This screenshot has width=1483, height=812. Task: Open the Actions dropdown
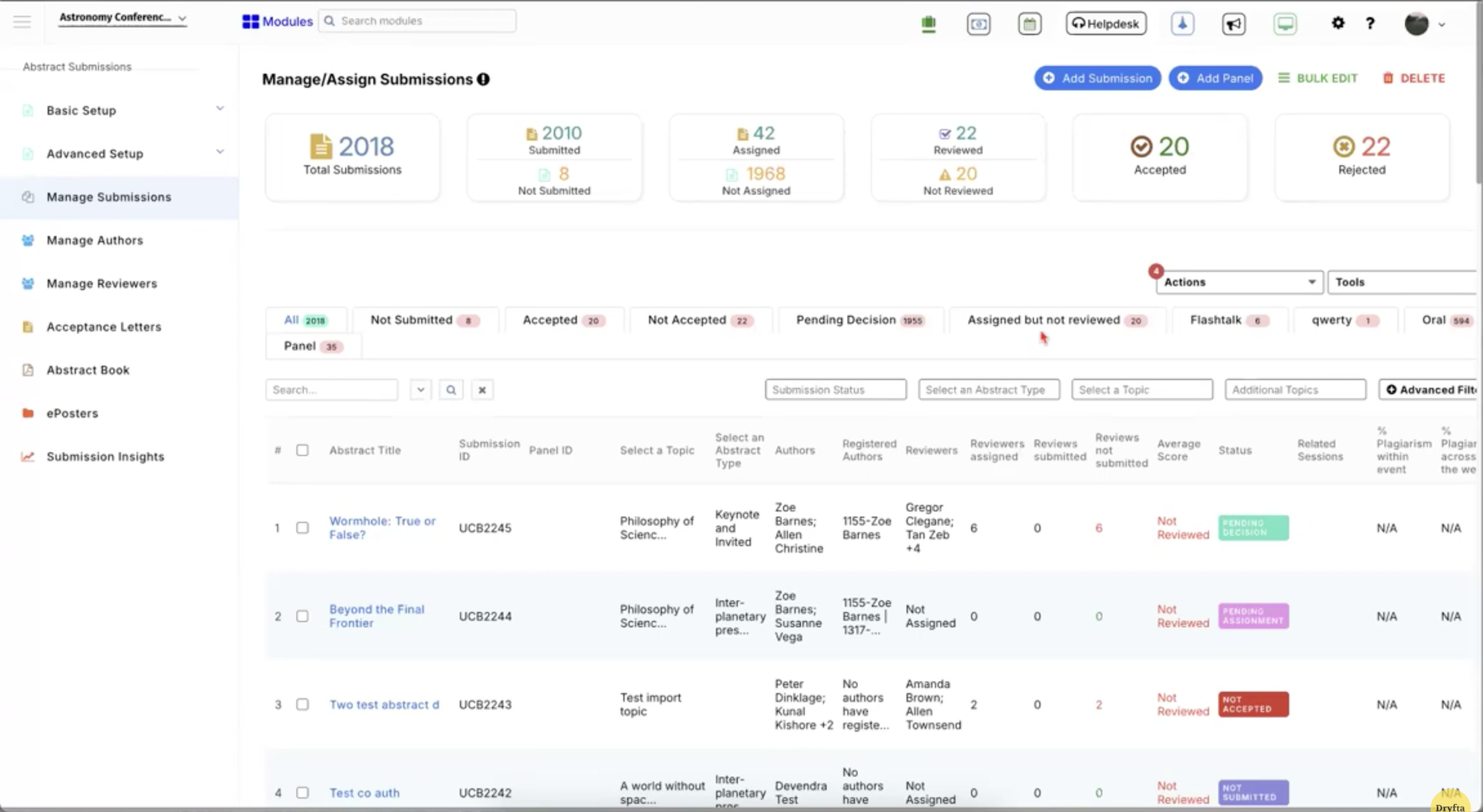pos(1240,282)
